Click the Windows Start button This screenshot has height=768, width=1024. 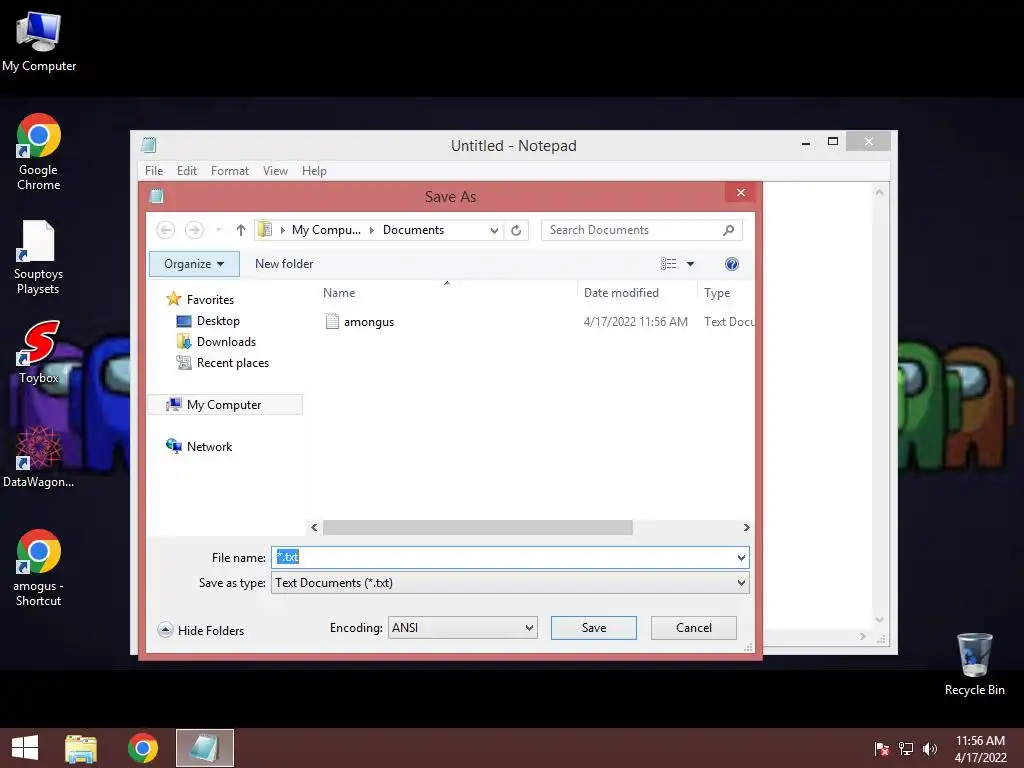click(25, 748)
